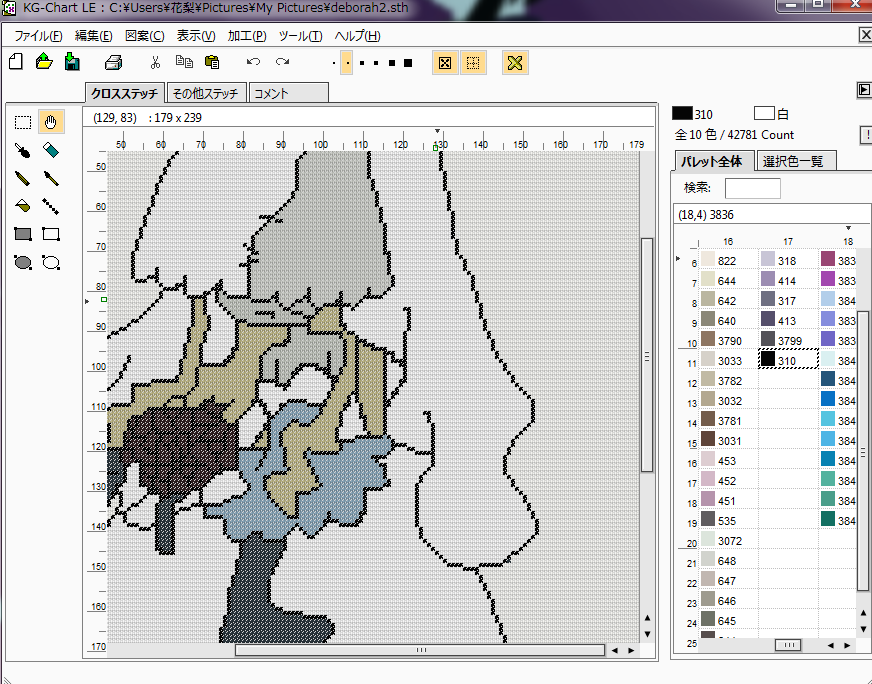
Task: Click the palette horizontal scrollbar thumb
Action: click(x=788, y=645)
